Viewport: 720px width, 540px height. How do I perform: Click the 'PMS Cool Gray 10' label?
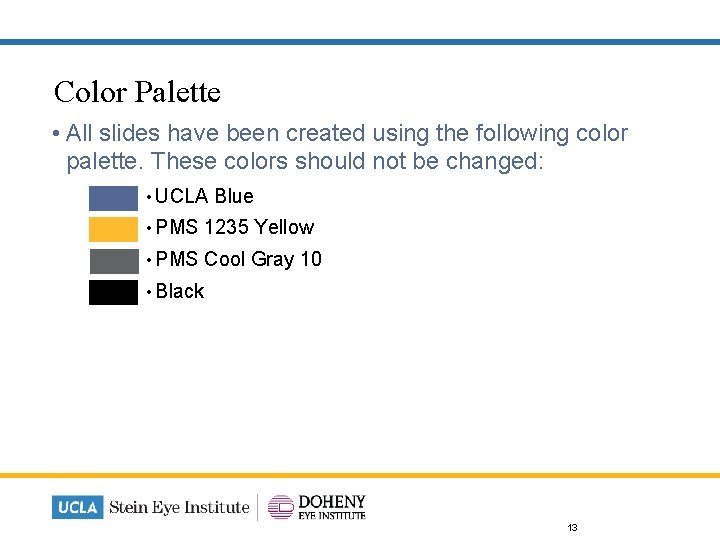[x=239, y=259]
